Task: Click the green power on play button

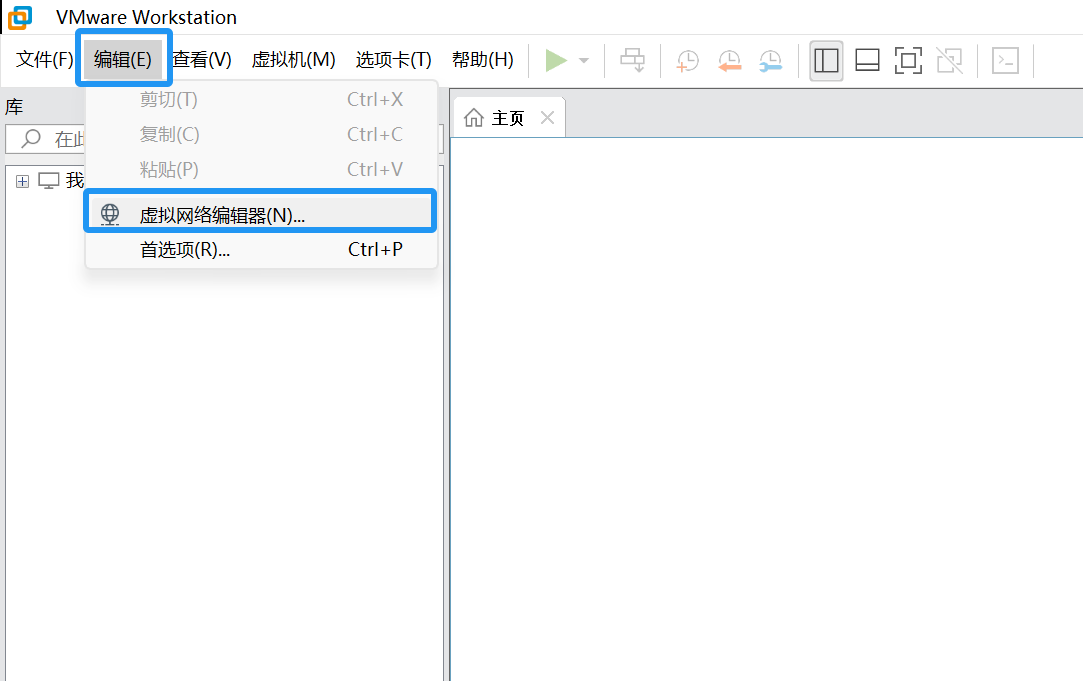Action: click(x=555, y=61)
